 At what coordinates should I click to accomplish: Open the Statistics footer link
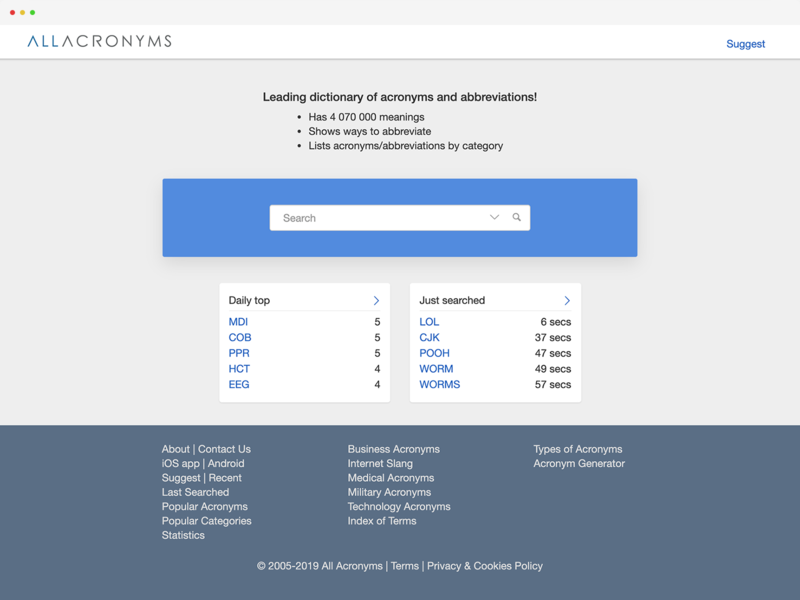[183, 535]
